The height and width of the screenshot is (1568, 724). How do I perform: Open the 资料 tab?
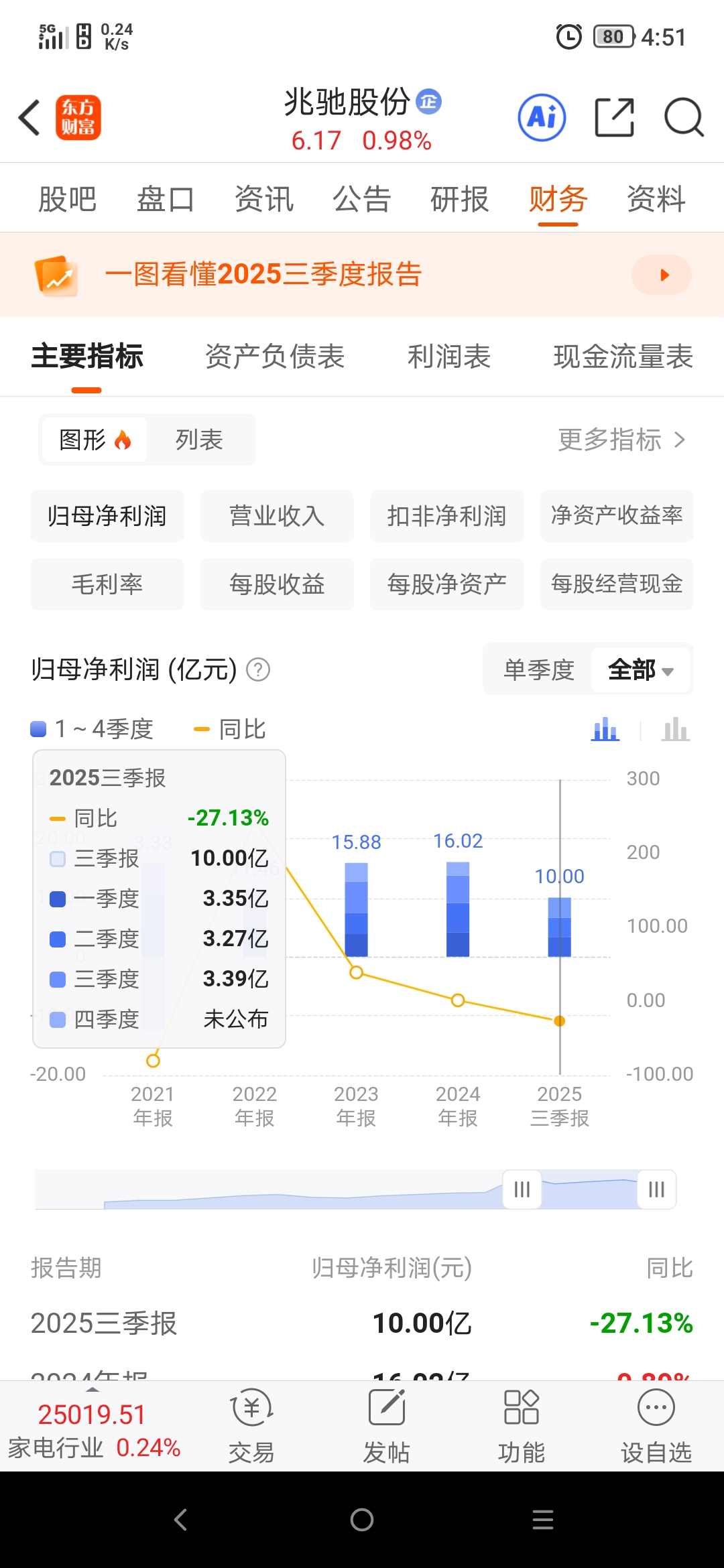pyautogui.click(x=656, y=199)
